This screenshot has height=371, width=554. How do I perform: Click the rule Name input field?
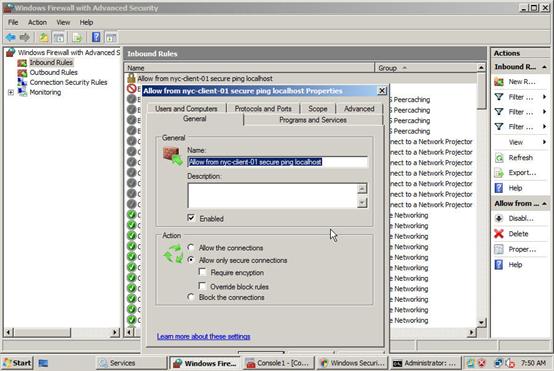277,162
